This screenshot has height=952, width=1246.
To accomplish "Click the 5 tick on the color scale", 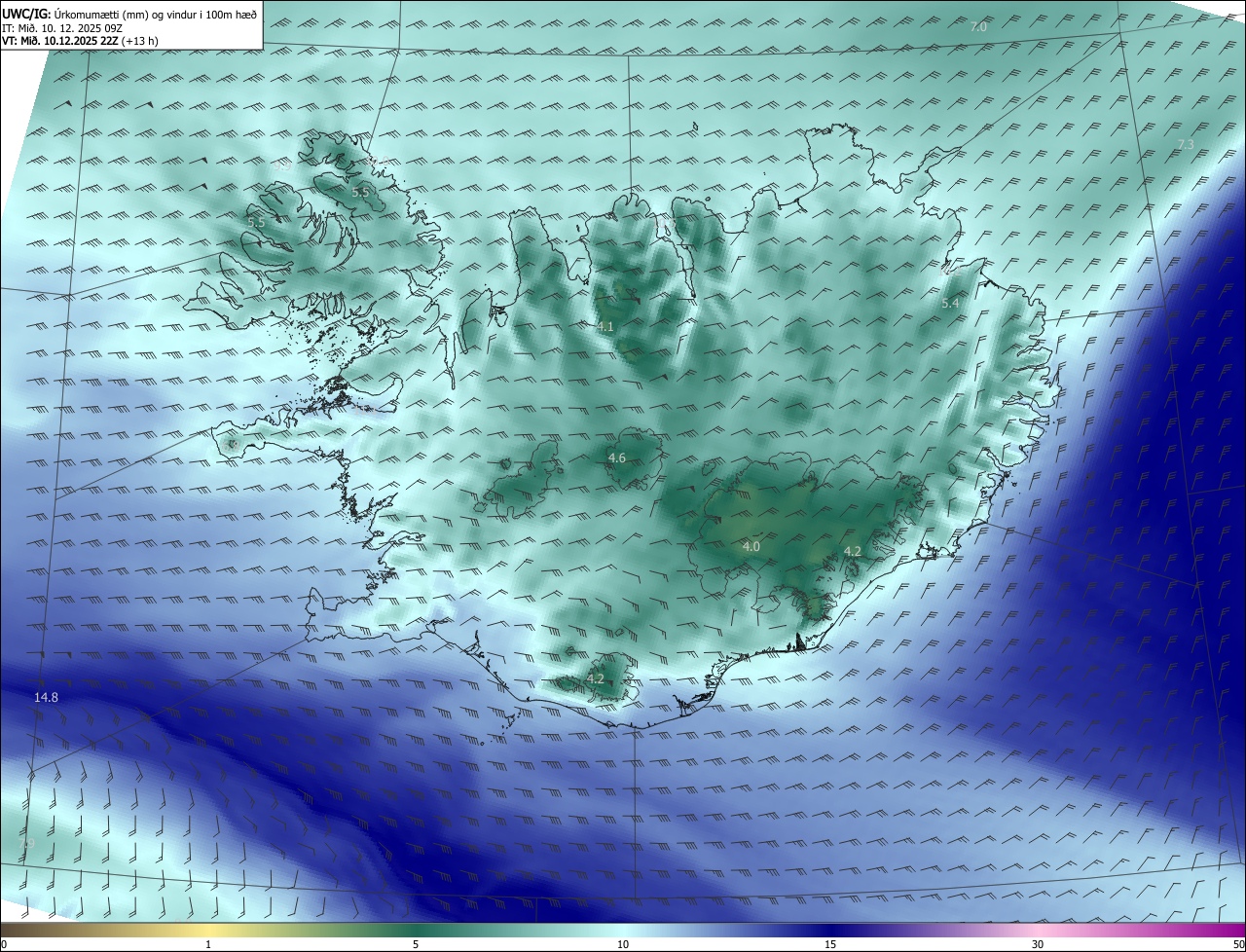I will tap(416, 944).
